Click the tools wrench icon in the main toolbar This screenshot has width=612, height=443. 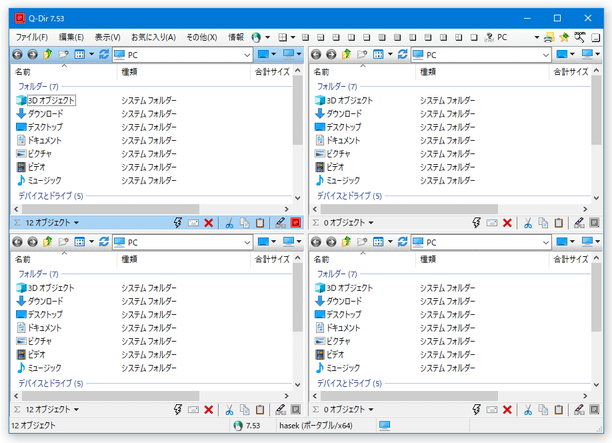point(580,37)
